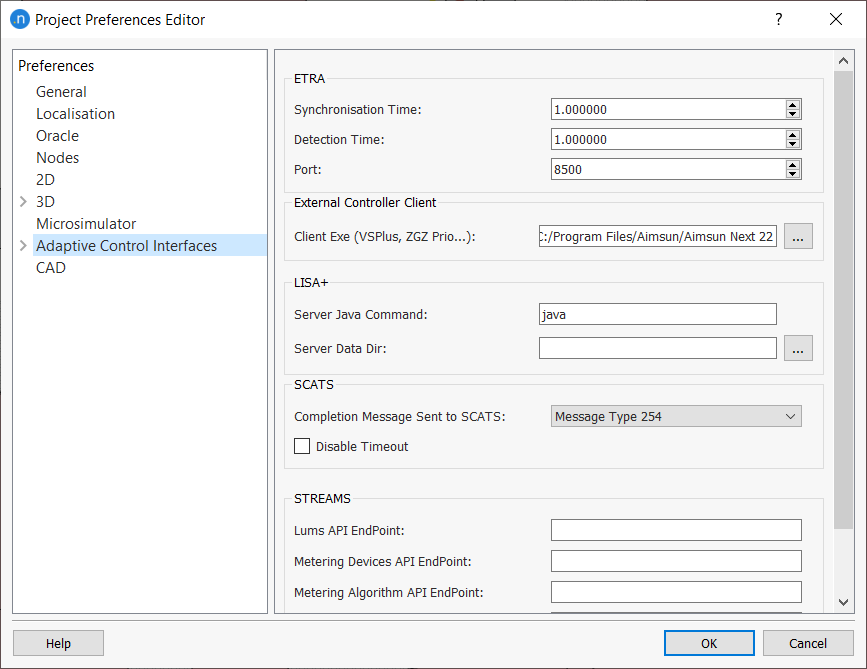Enable the Disable Timeout option
Image resolution: width=867 pixels, height=669 pixels.
pos(302,446)
